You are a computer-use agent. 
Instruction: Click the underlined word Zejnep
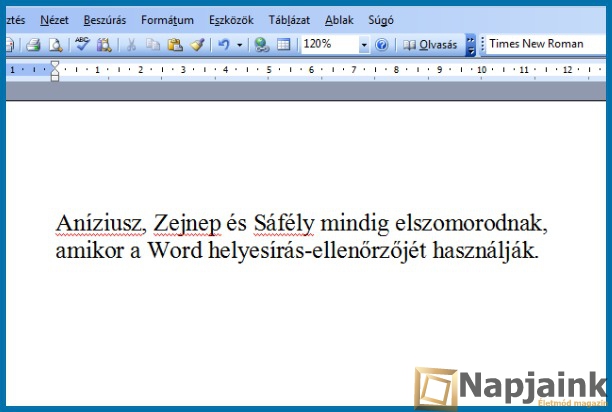[187, 225]
